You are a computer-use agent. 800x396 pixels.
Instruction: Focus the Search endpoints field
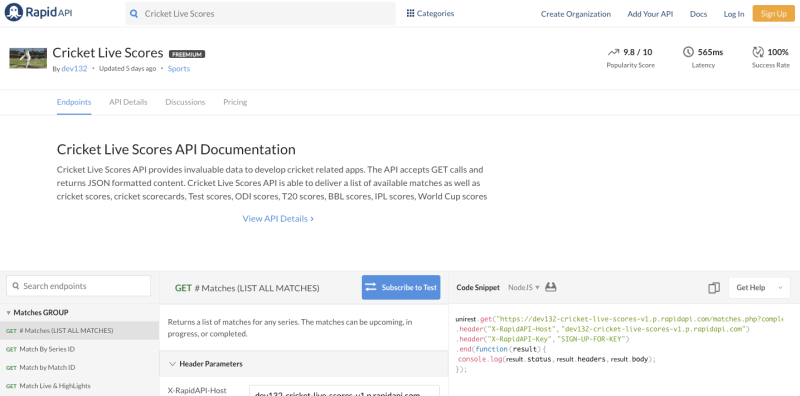coord(79,286)
